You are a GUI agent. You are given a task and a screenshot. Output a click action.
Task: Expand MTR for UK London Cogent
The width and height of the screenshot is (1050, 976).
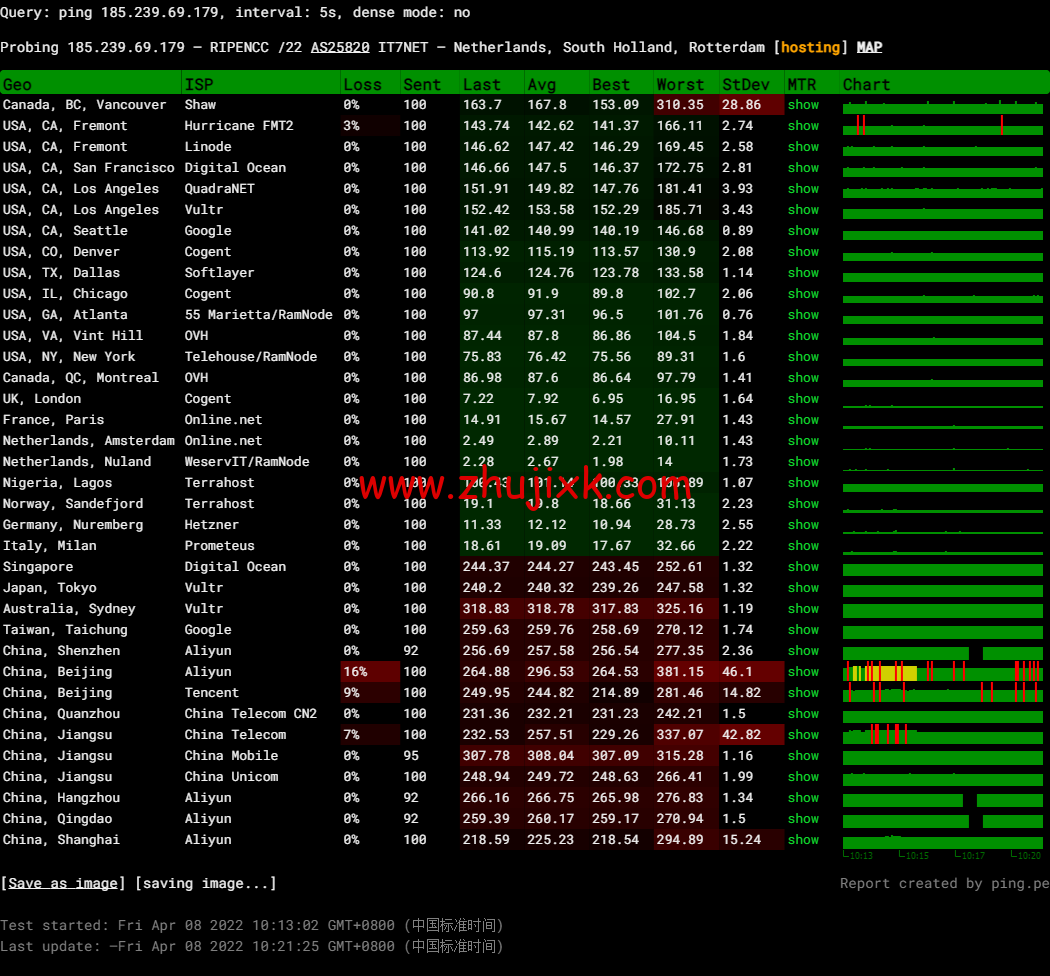pos(802,399)
